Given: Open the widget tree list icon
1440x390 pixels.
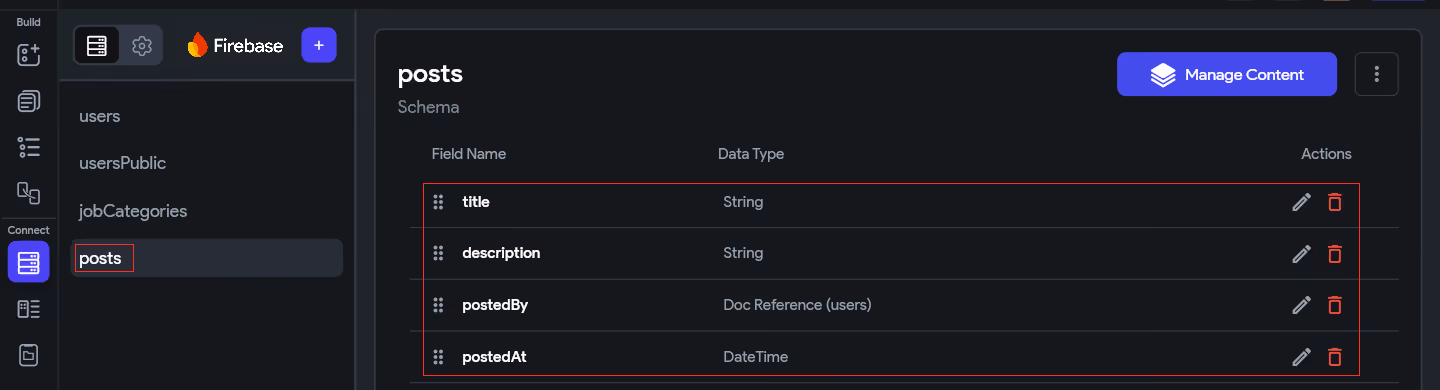Looking at the screenshot, I should pyautogui.click(x=29, y=147).
